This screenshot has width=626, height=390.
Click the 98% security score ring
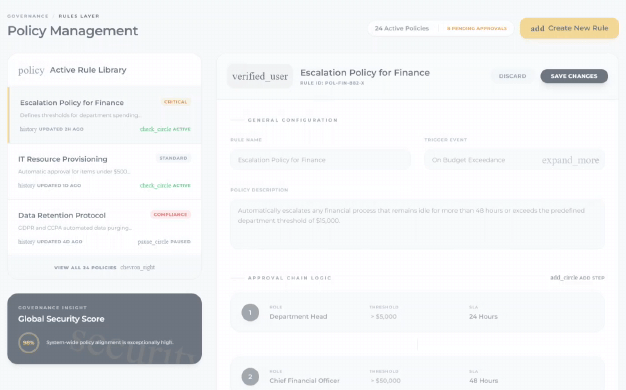click(x=29, y=342)
